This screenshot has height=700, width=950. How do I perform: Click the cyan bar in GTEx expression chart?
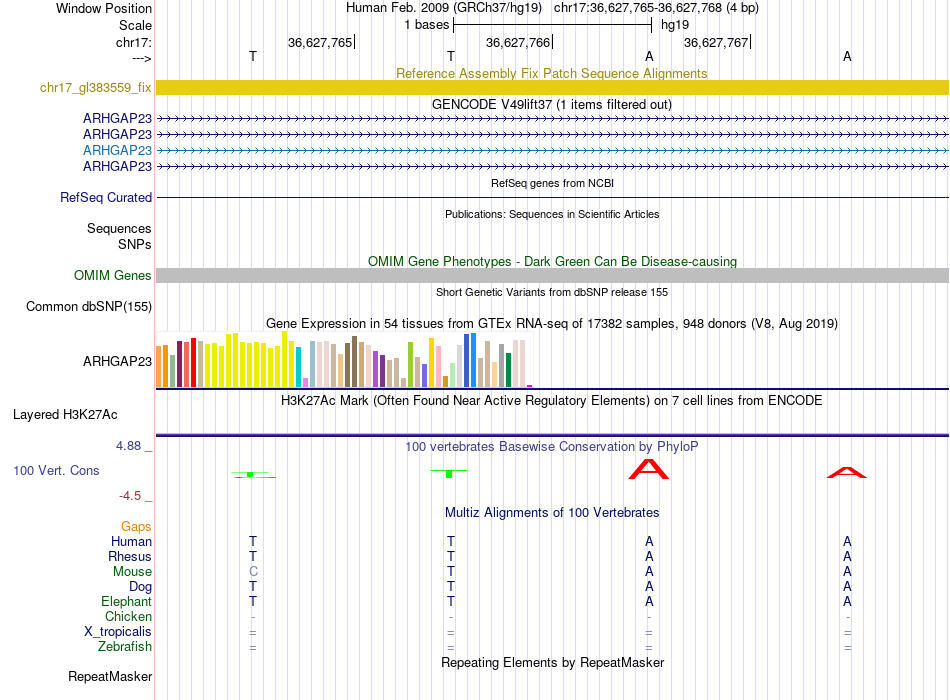tap(298, 367)
